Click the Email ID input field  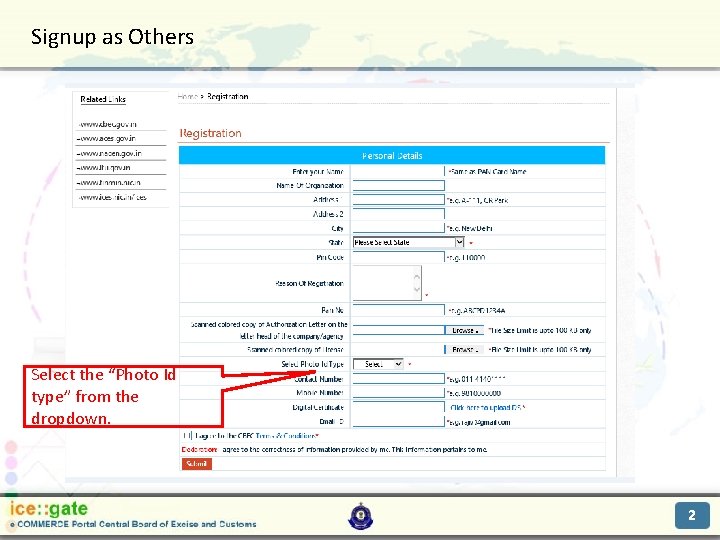398,422
